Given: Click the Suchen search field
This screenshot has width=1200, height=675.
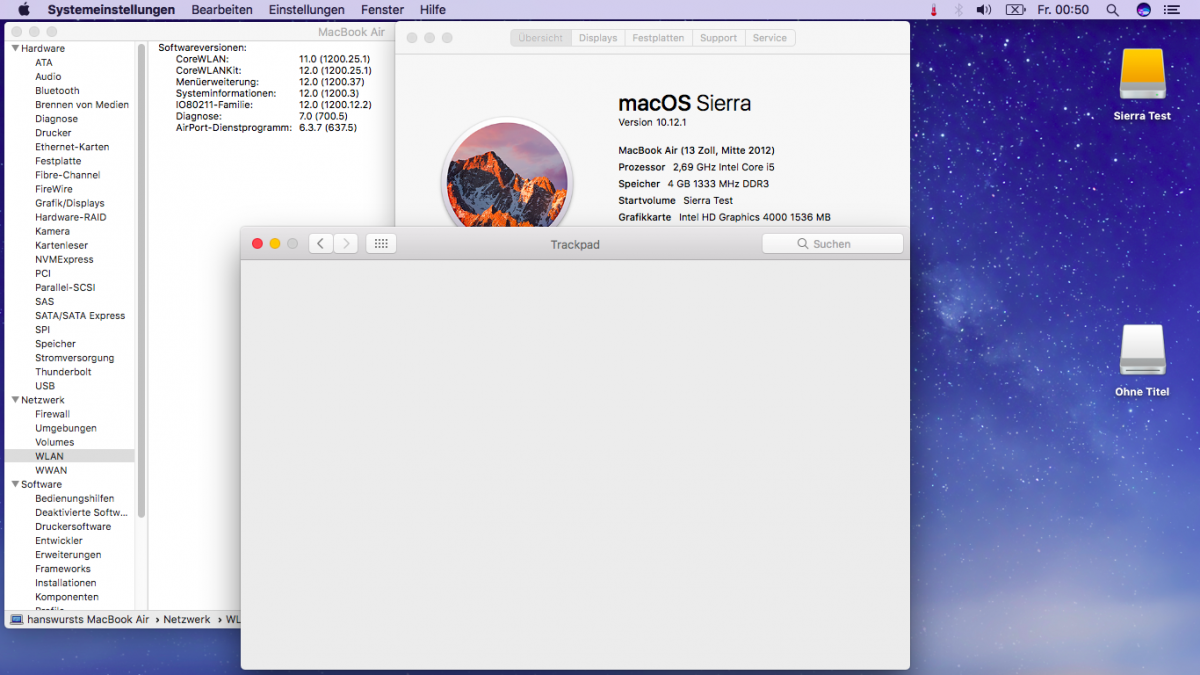Looking at the screenshot, I should click(832, 244).
